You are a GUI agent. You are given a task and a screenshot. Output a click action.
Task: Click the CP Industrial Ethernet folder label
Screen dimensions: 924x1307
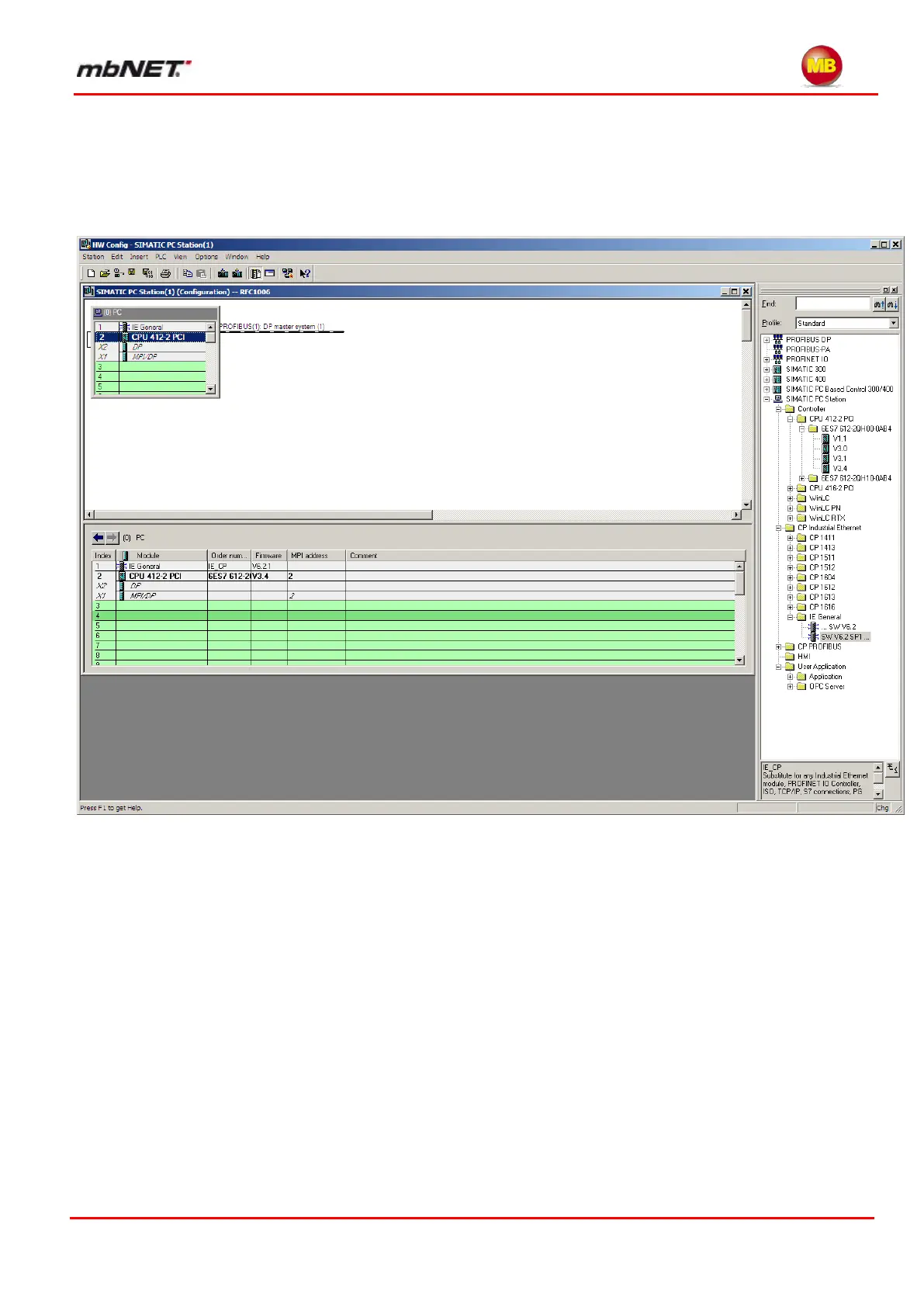829,528
